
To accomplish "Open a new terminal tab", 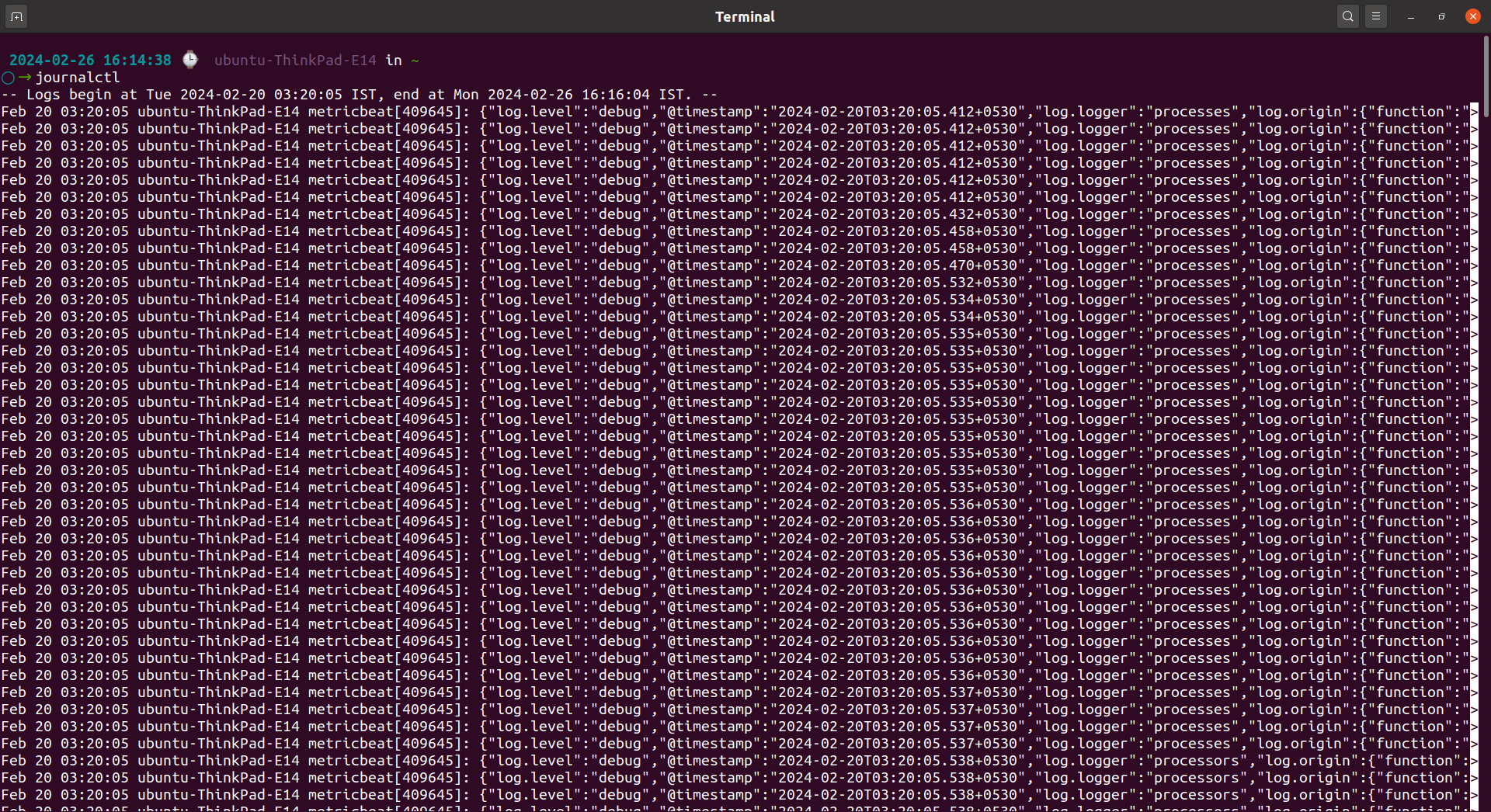I will click(x=16, y=16).
